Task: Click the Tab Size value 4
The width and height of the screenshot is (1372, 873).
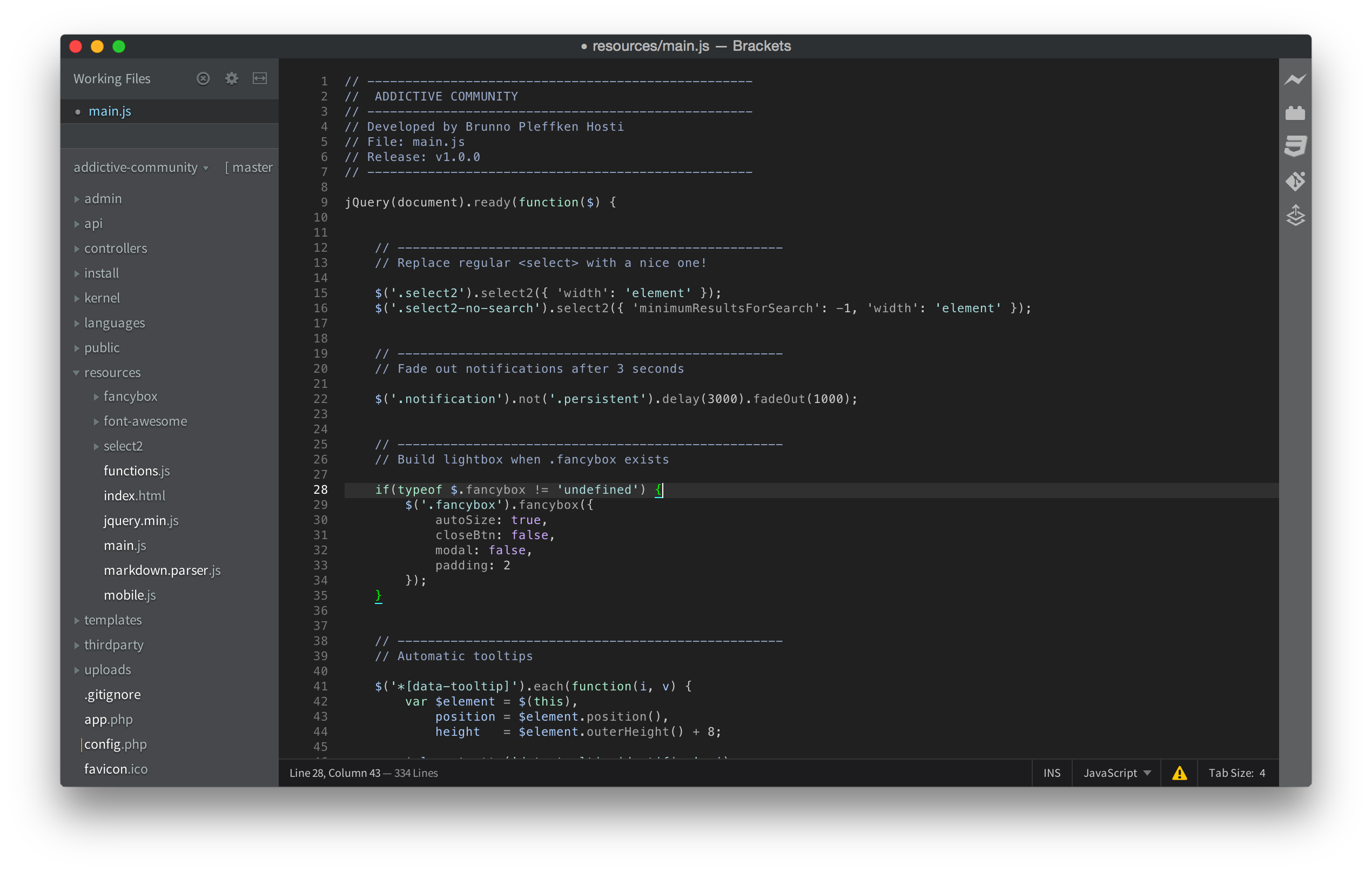Action: point(1262,773)
